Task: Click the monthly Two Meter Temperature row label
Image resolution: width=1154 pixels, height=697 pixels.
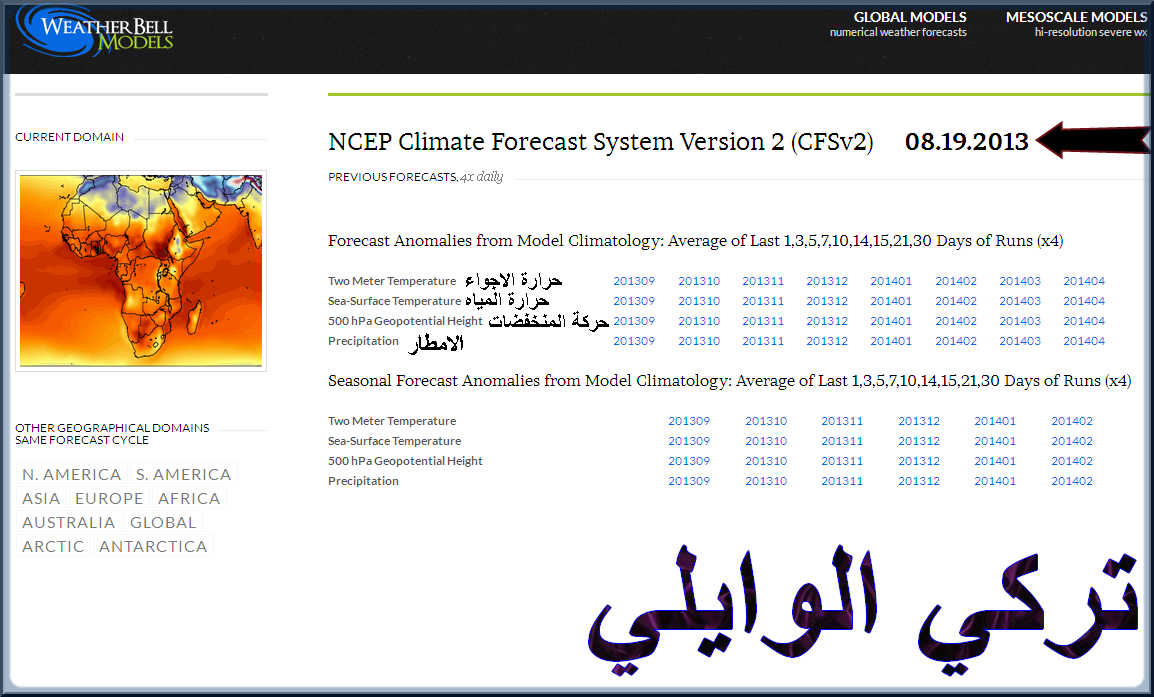Action: tap(392, 281)
